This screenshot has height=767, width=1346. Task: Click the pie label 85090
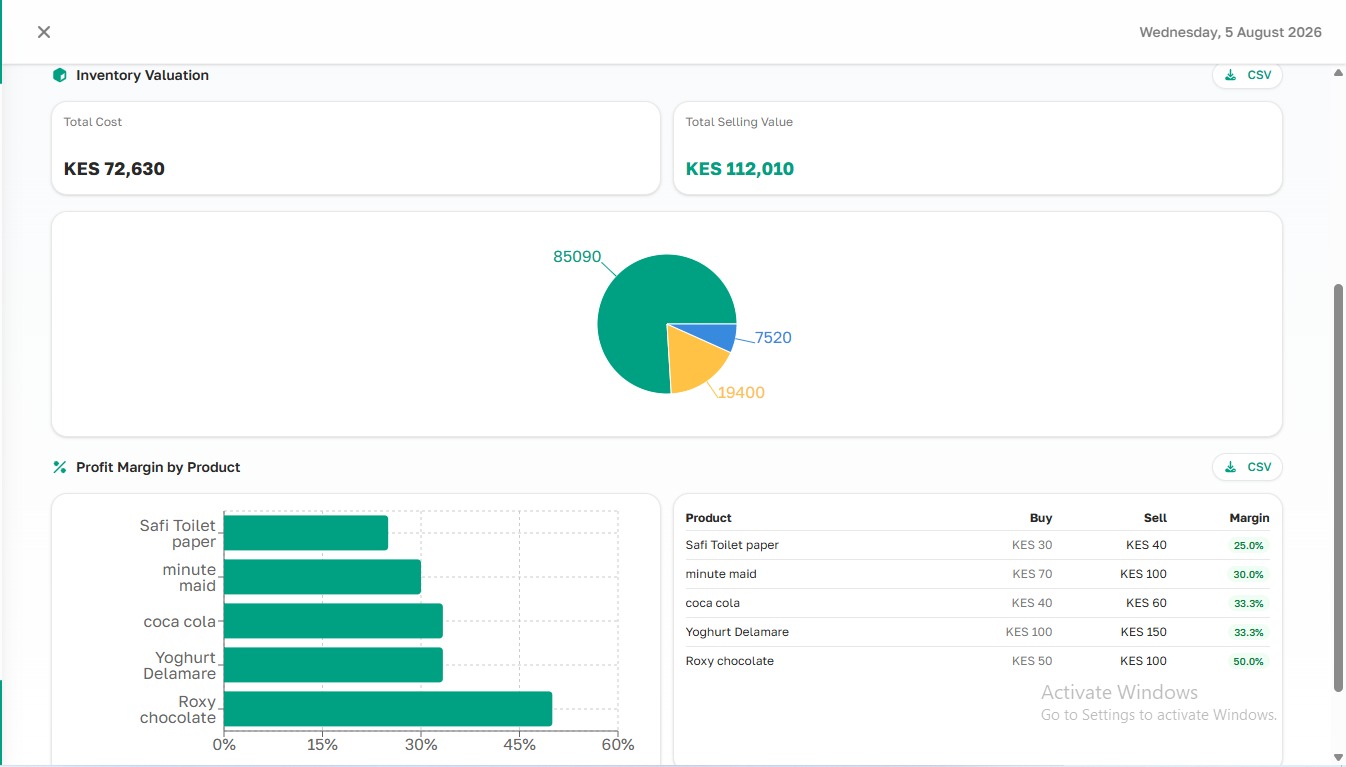pyautogui.click(x=577, y=257)
